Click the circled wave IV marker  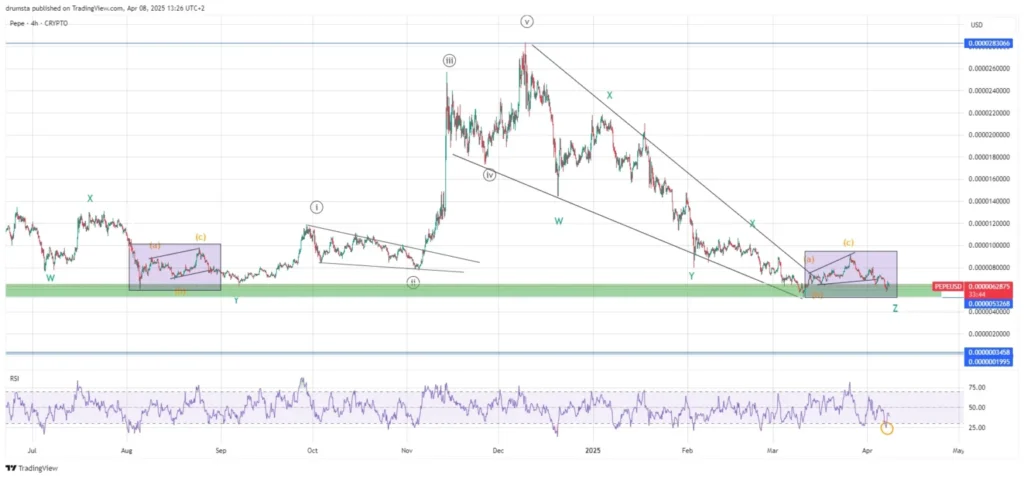click(x=490, y=174)
